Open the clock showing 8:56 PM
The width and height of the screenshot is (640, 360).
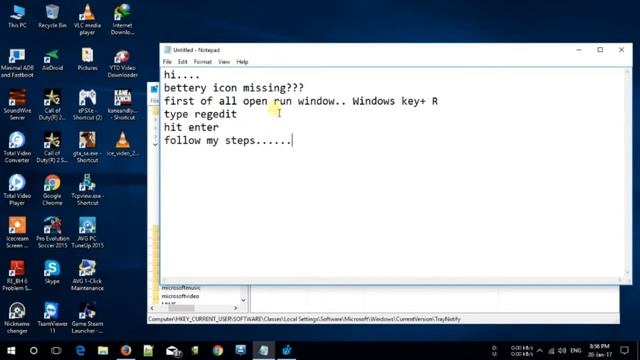tap(600, 351)
